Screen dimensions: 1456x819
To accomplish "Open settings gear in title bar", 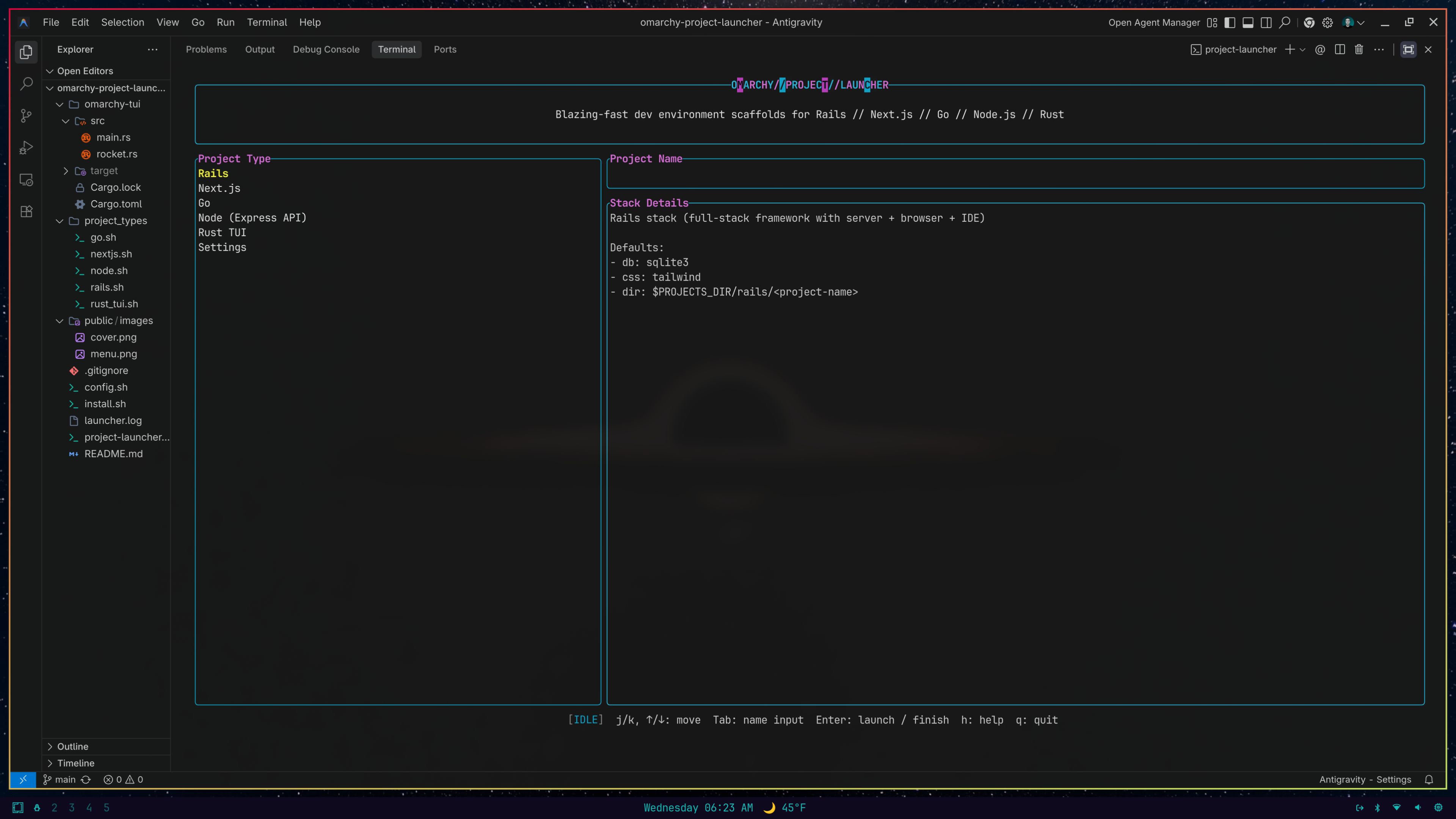I will click(x=1328, y=23).
